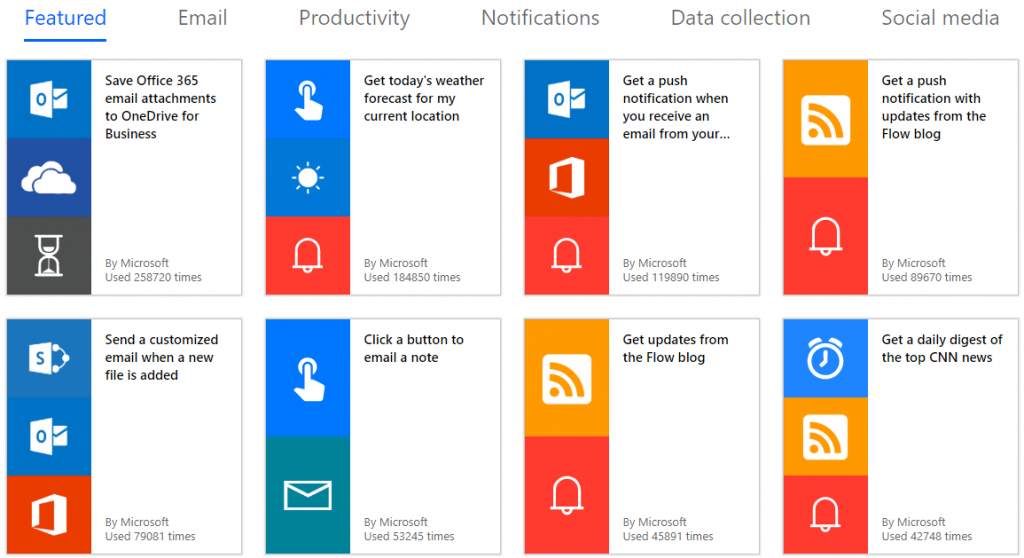Click Office 365 icon on push notification email card
The width and height of the screenshot is (1024, 558).
567,178
